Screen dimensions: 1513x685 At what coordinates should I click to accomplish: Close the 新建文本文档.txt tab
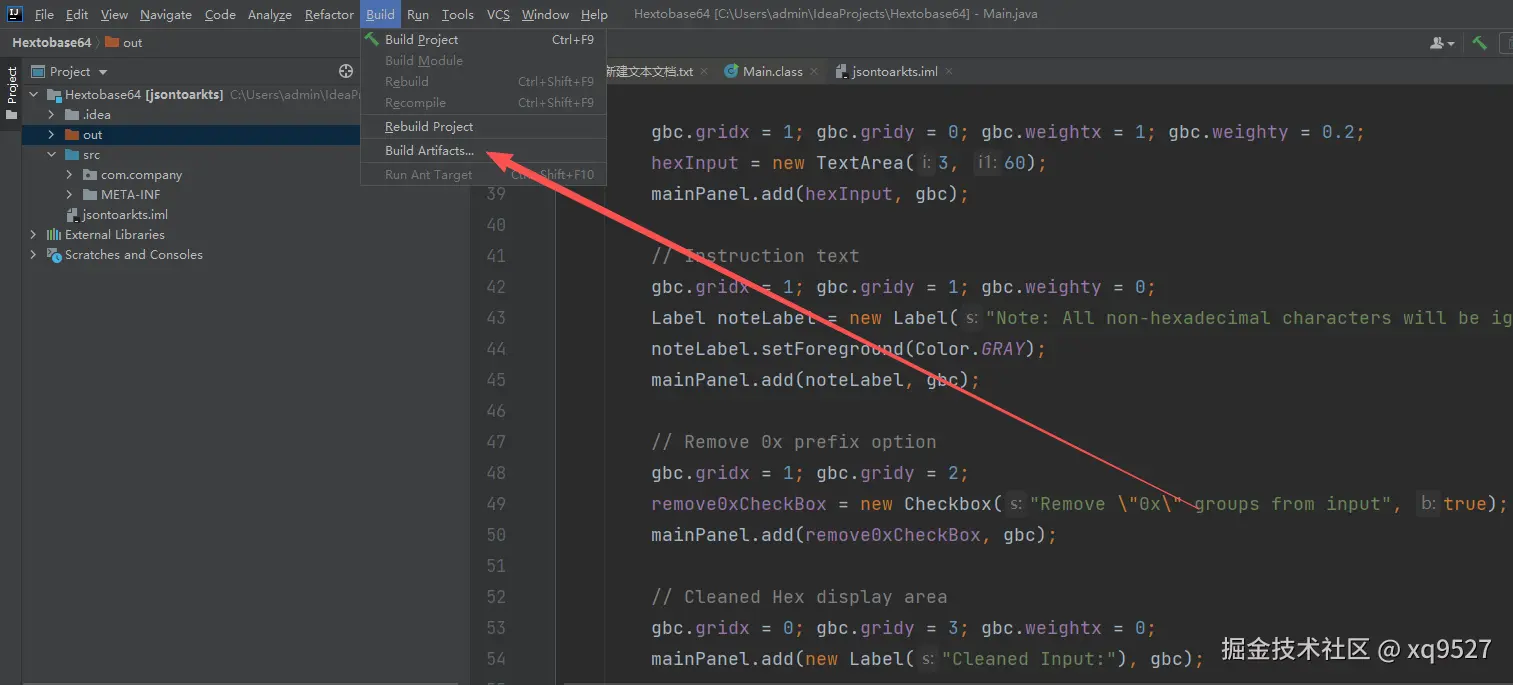tap(704, 72)
